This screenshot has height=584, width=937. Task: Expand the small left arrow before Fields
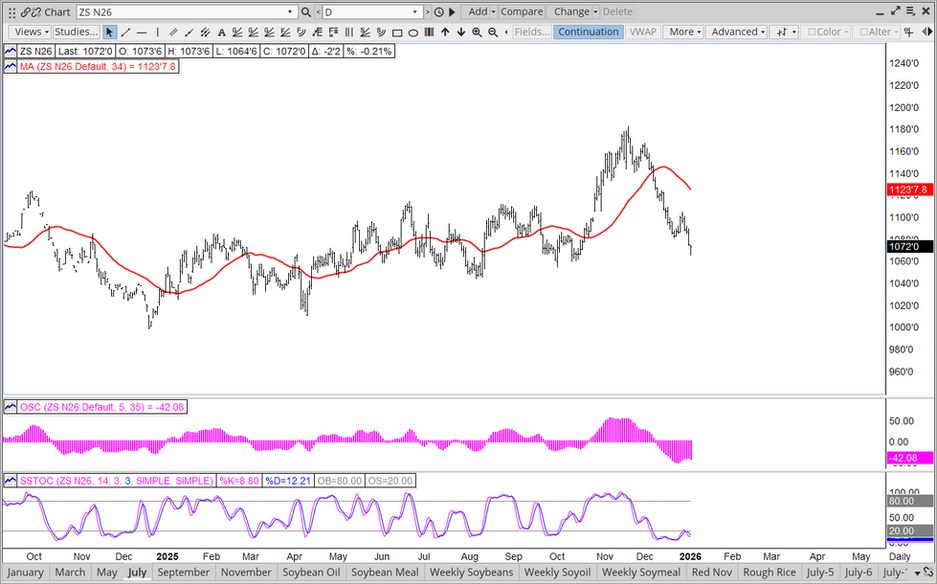(507, 32)
